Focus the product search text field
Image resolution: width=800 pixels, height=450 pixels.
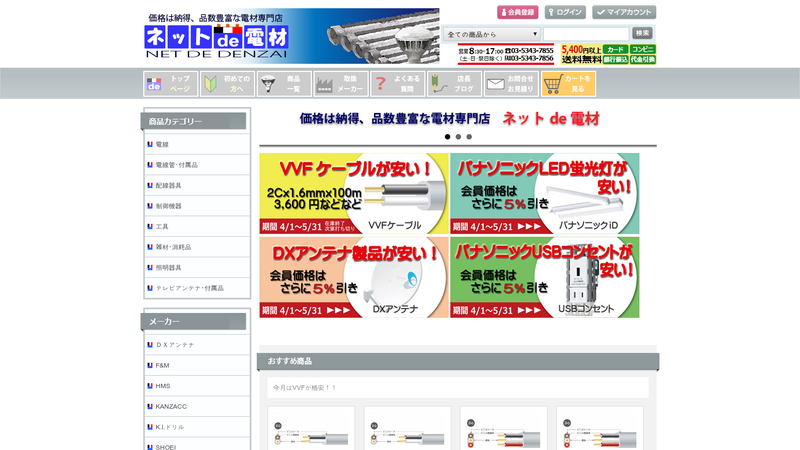click(586, 34)
